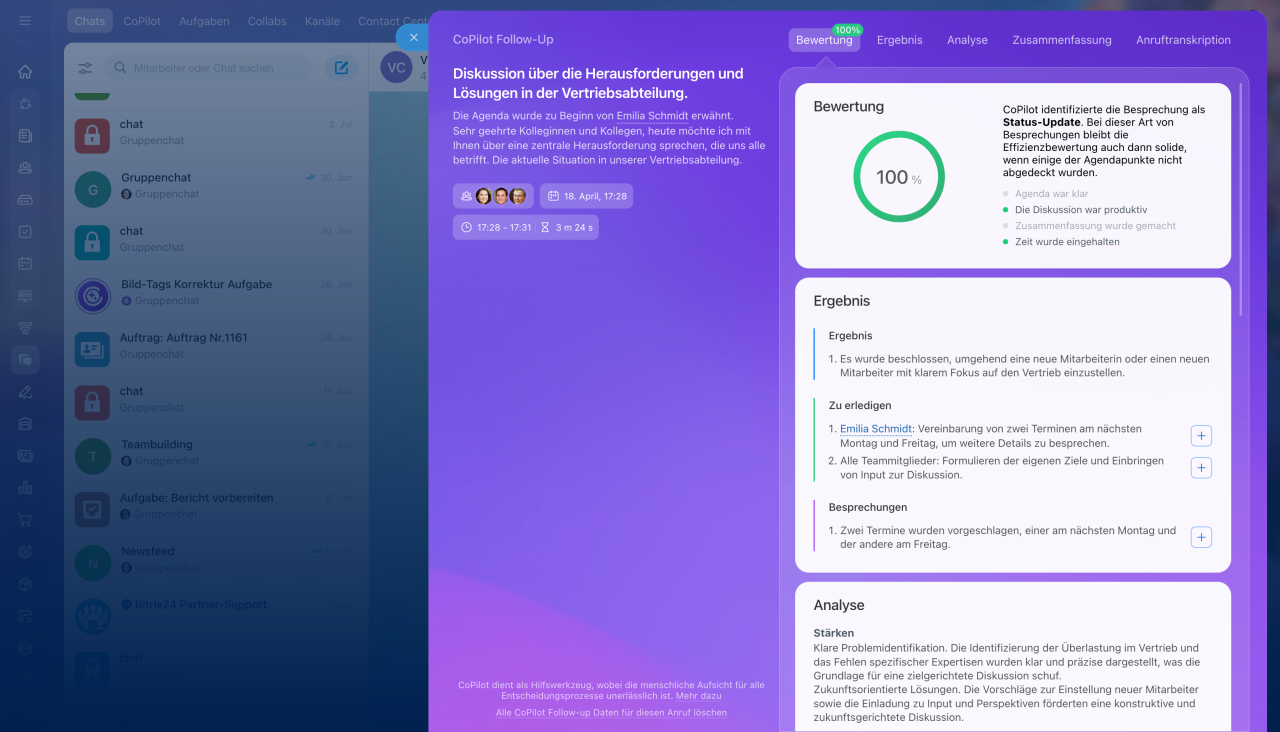The height and width of the screenshot is (732, 1280).
Task: Switch to the Ergebnis tab
Action: click(x=899, y=40)
